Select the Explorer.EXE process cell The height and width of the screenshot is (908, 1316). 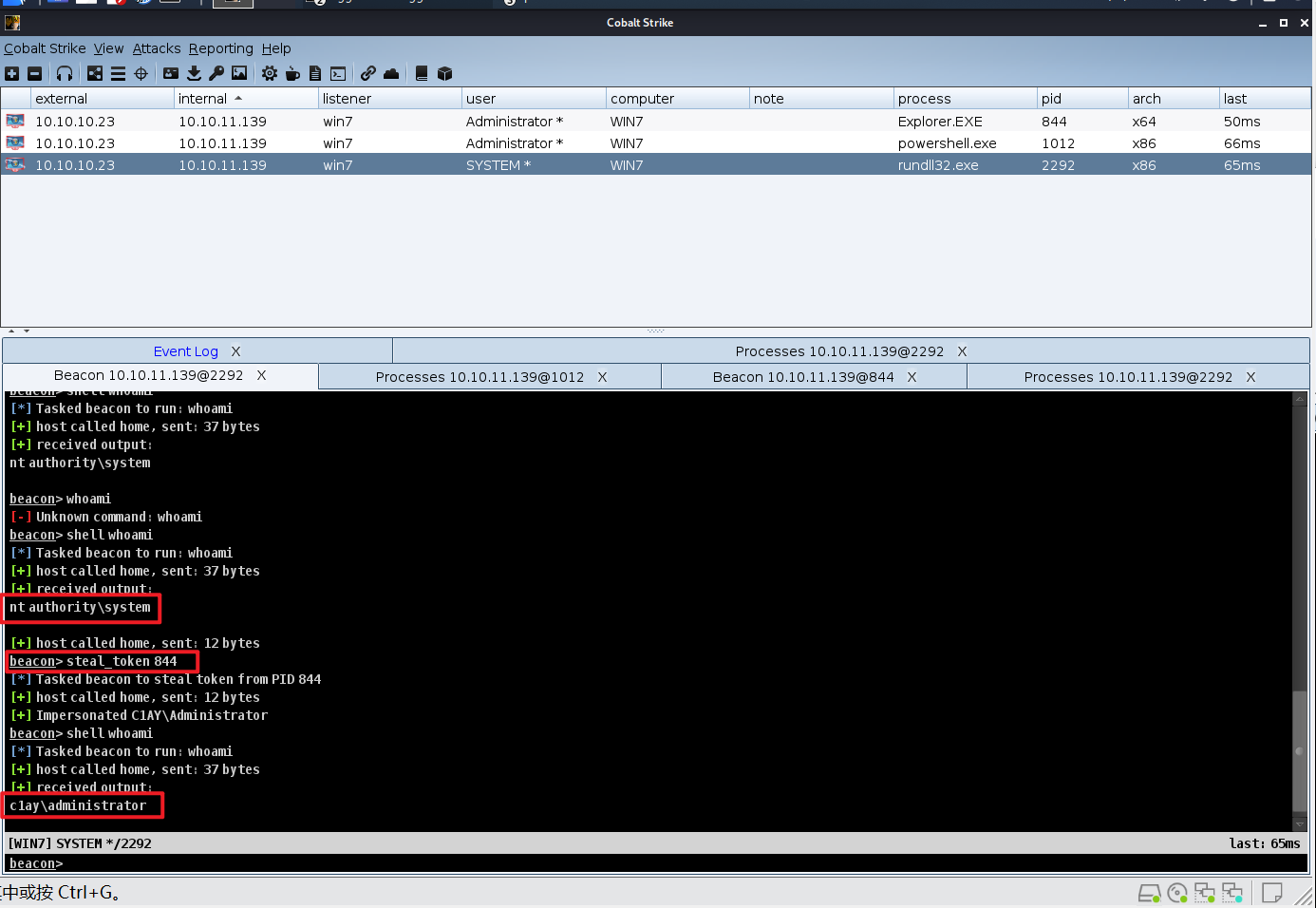click(x=966, y=121)
